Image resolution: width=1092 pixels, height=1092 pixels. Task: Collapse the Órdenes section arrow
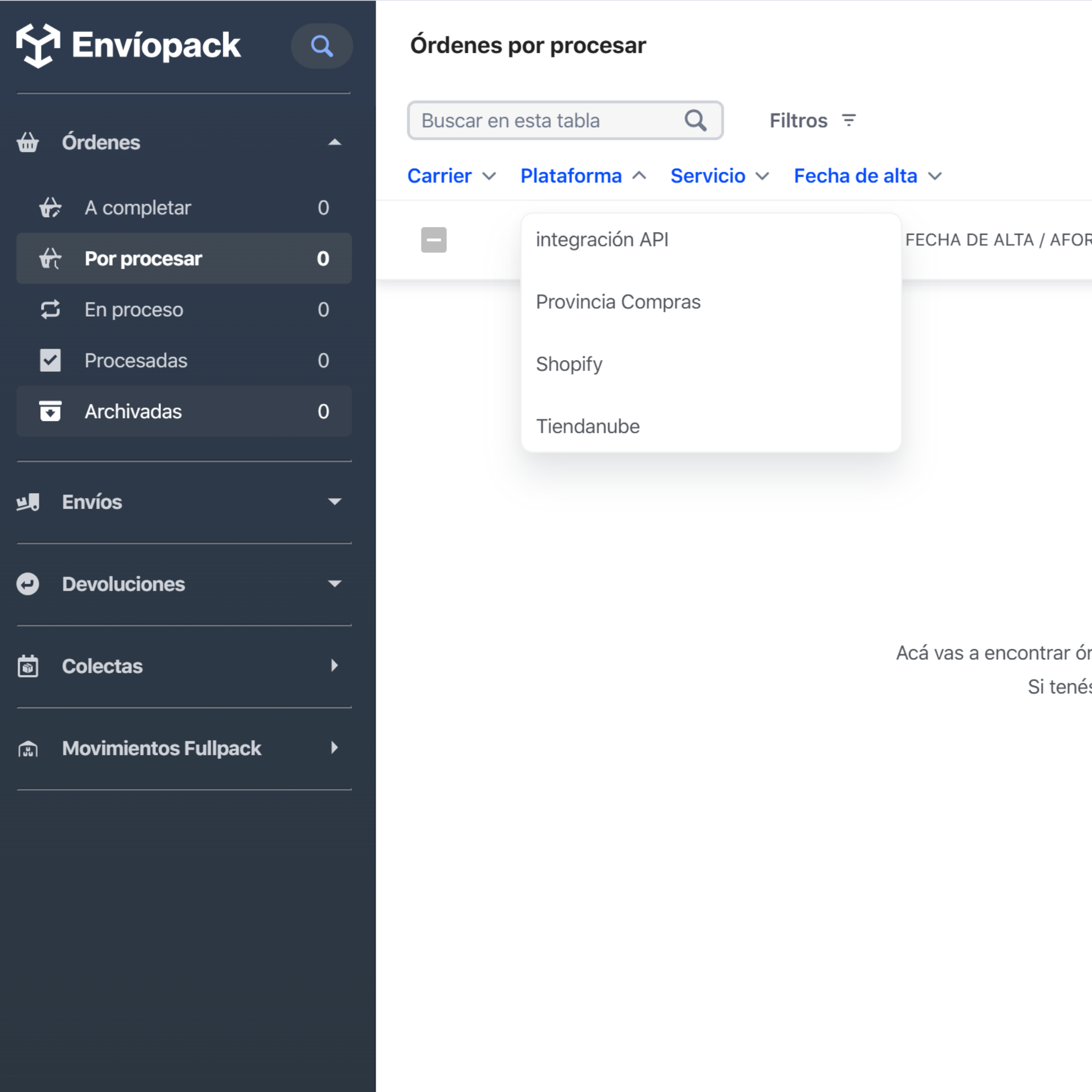tap(335, 143)
